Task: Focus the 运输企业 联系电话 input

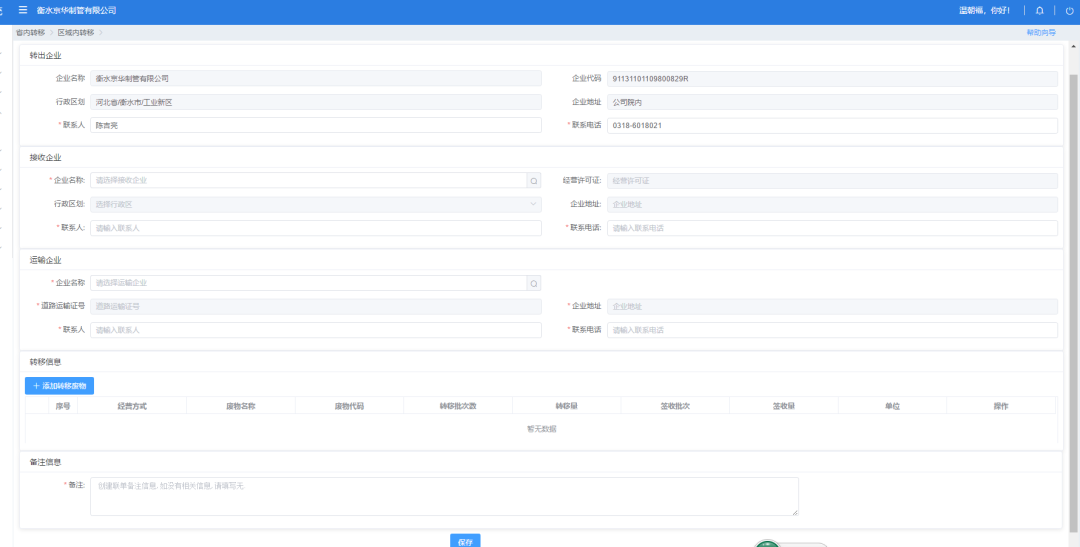Action: 832,330
